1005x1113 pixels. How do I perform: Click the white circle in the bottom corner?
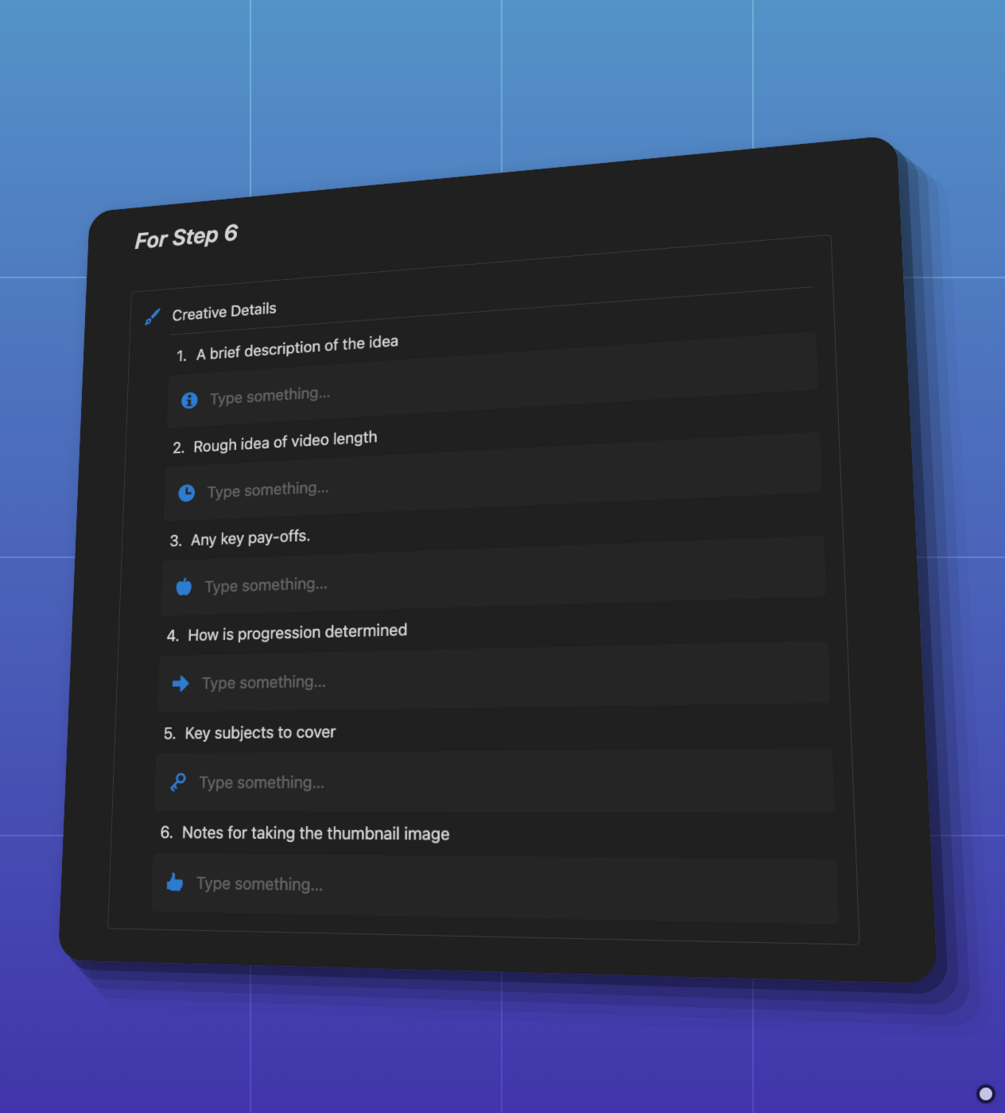pos(986,1094)
